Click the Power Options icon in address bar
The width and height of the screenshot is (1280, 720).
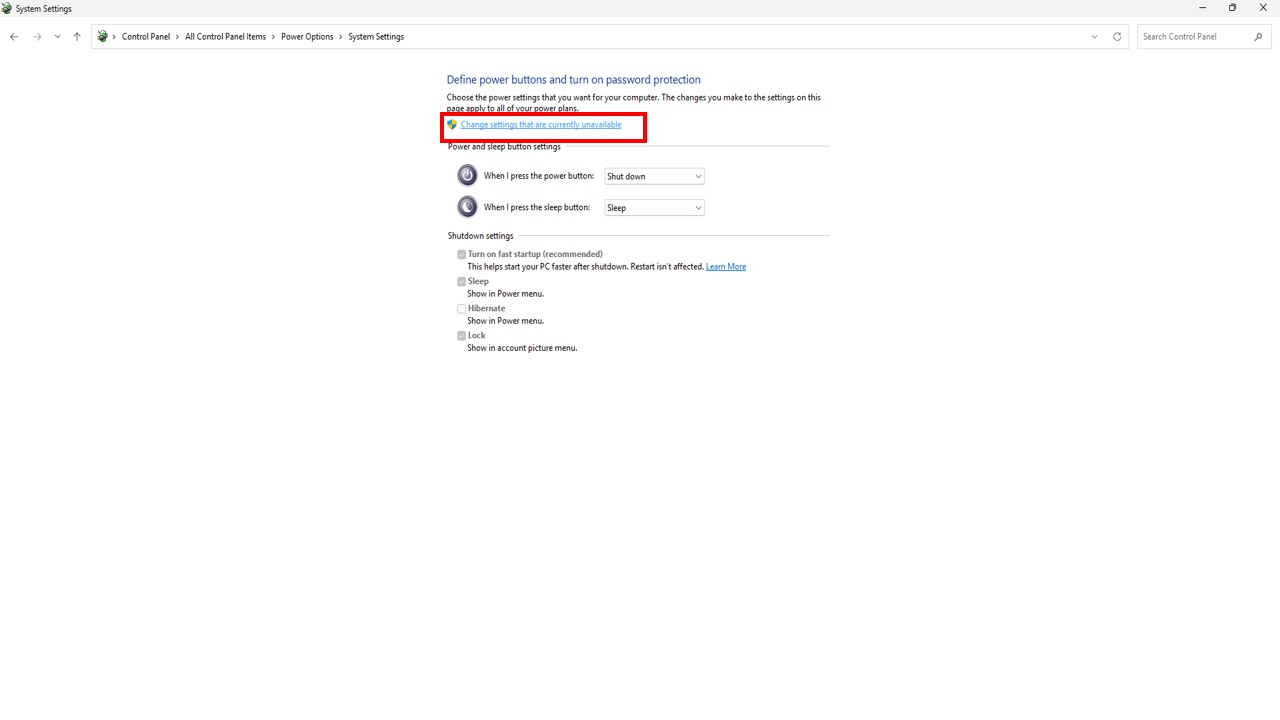[x=102, y=37]
